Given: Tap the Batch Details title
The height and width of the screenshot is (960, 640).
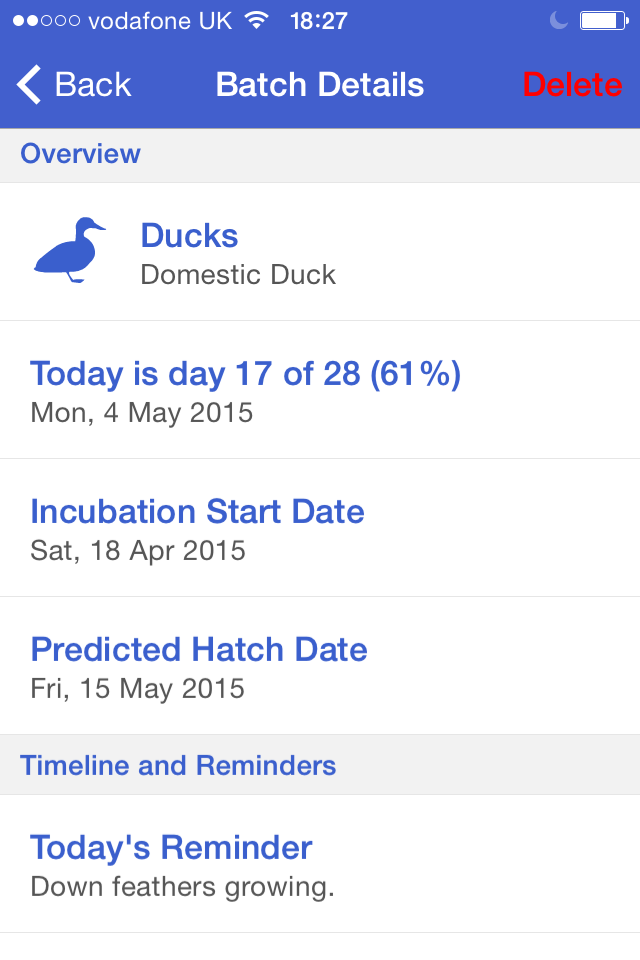Looking at the screenshot, I should coord(320,85).
